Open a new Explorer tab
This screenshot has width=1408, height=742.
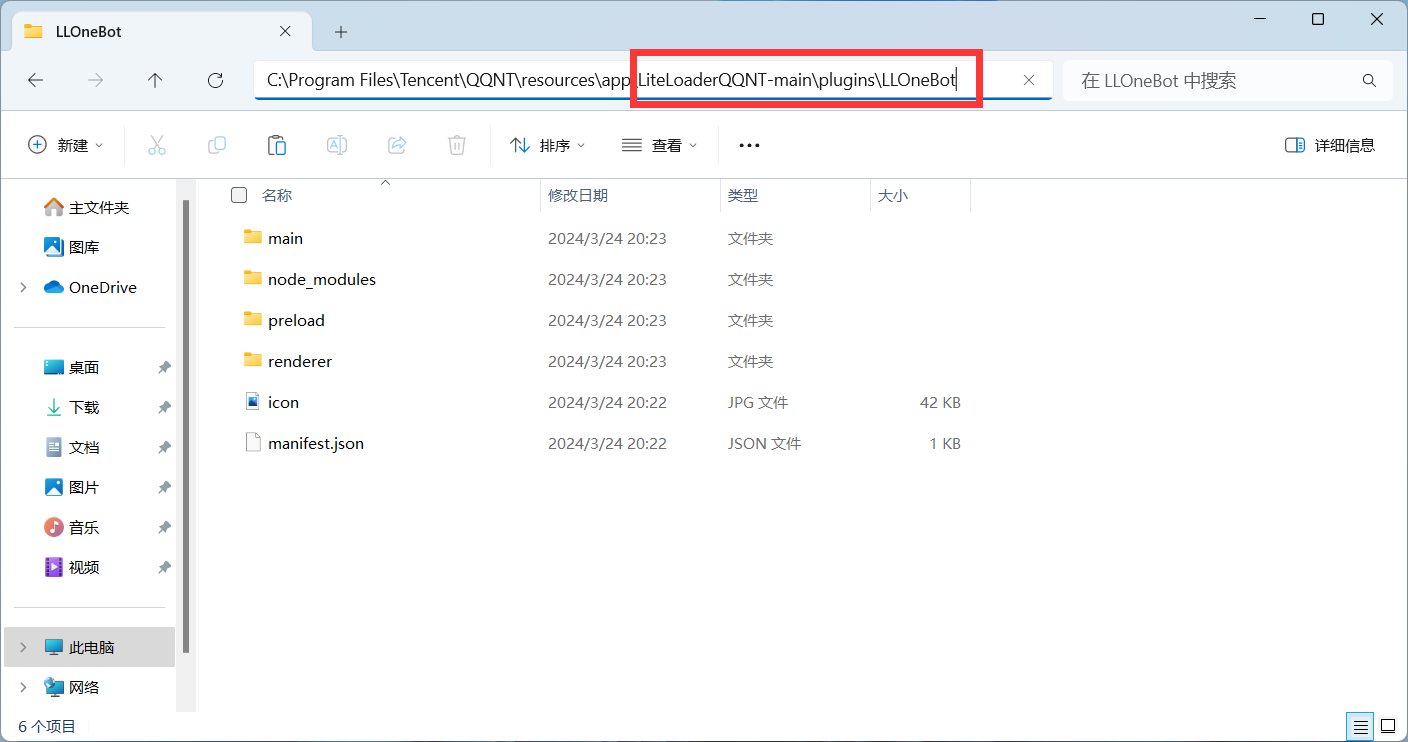340,31
